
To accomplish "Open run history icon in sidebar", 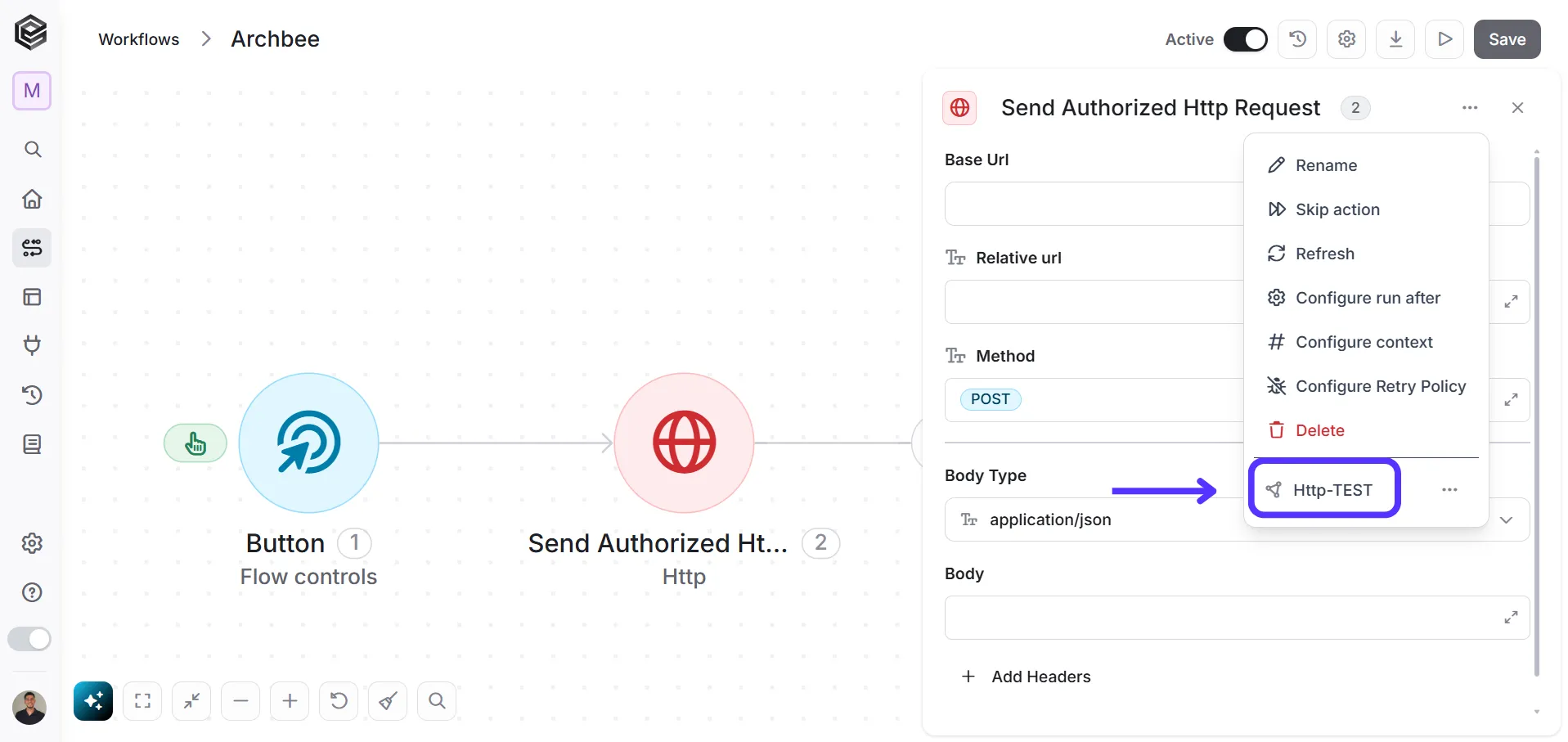I will coord(32,395).
